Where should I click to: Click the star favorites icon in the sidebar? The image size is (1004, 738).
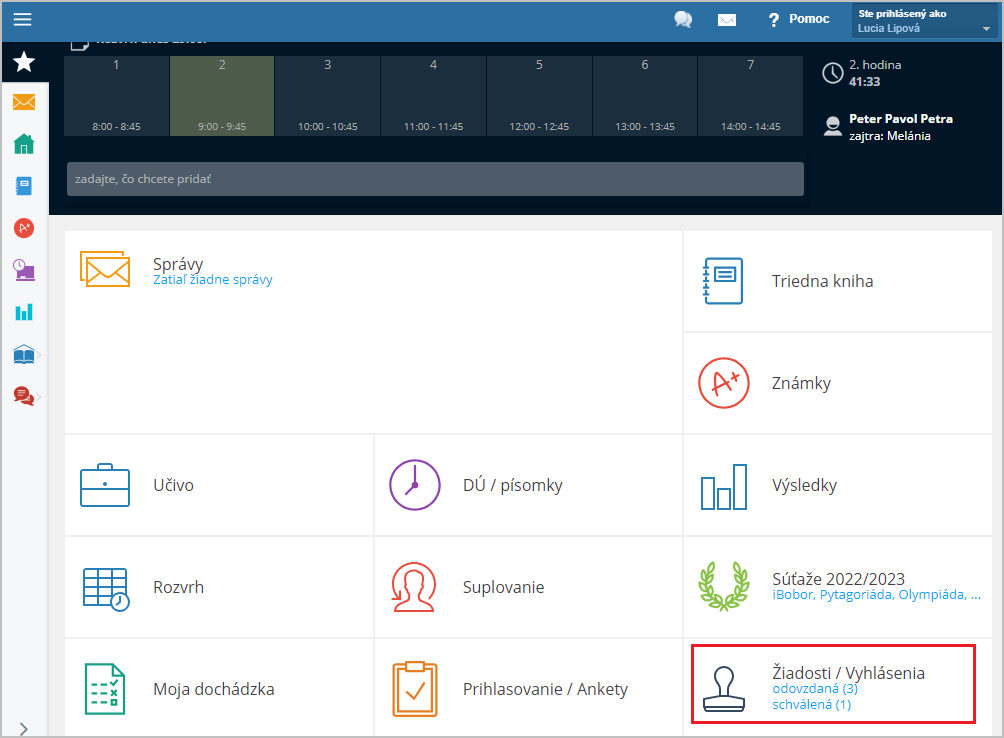pos(24,62)
